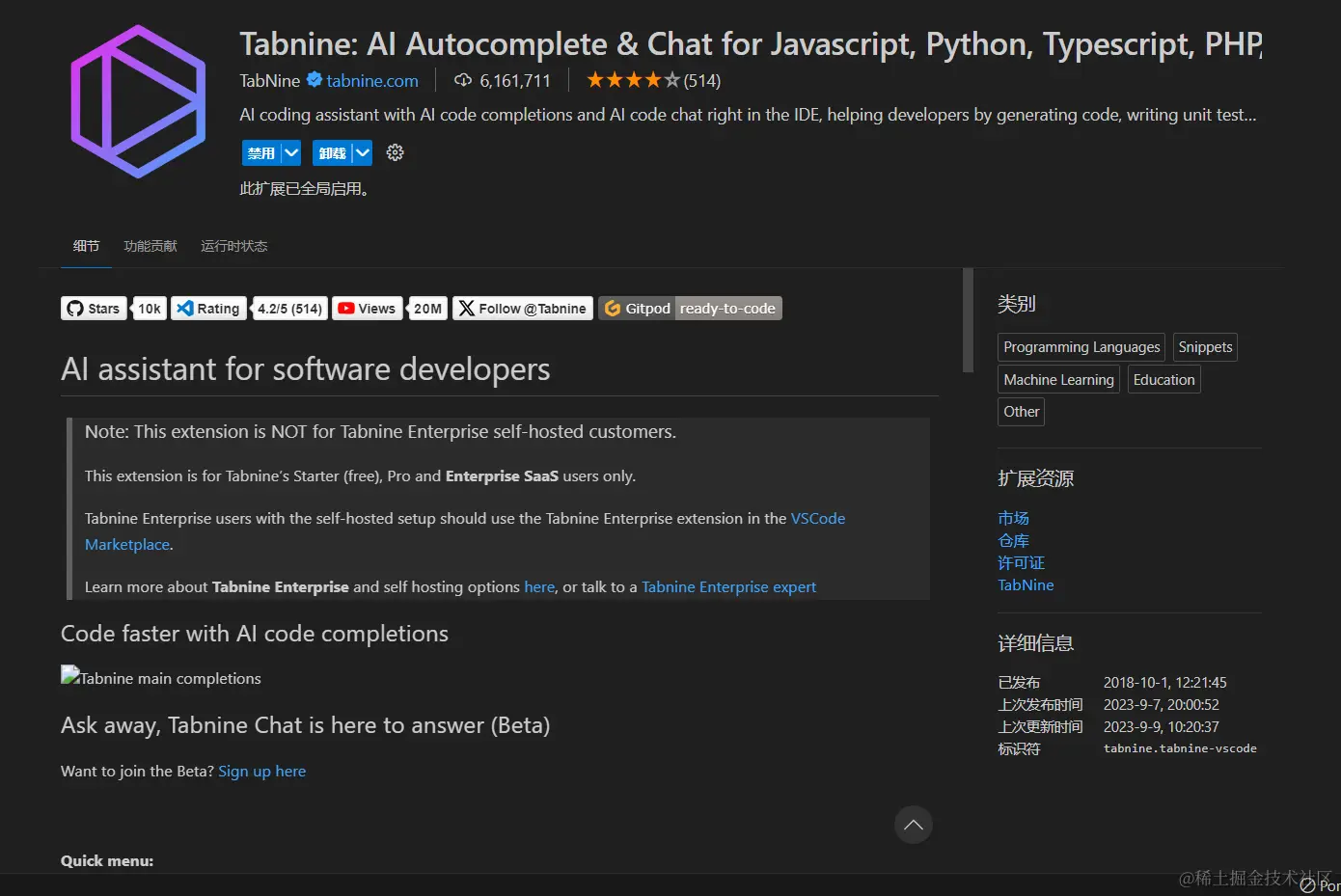Click the vertical scrollbar of details pane
Image resolution: width=1341 pixels, height=896 pixels.
[968, 320]
